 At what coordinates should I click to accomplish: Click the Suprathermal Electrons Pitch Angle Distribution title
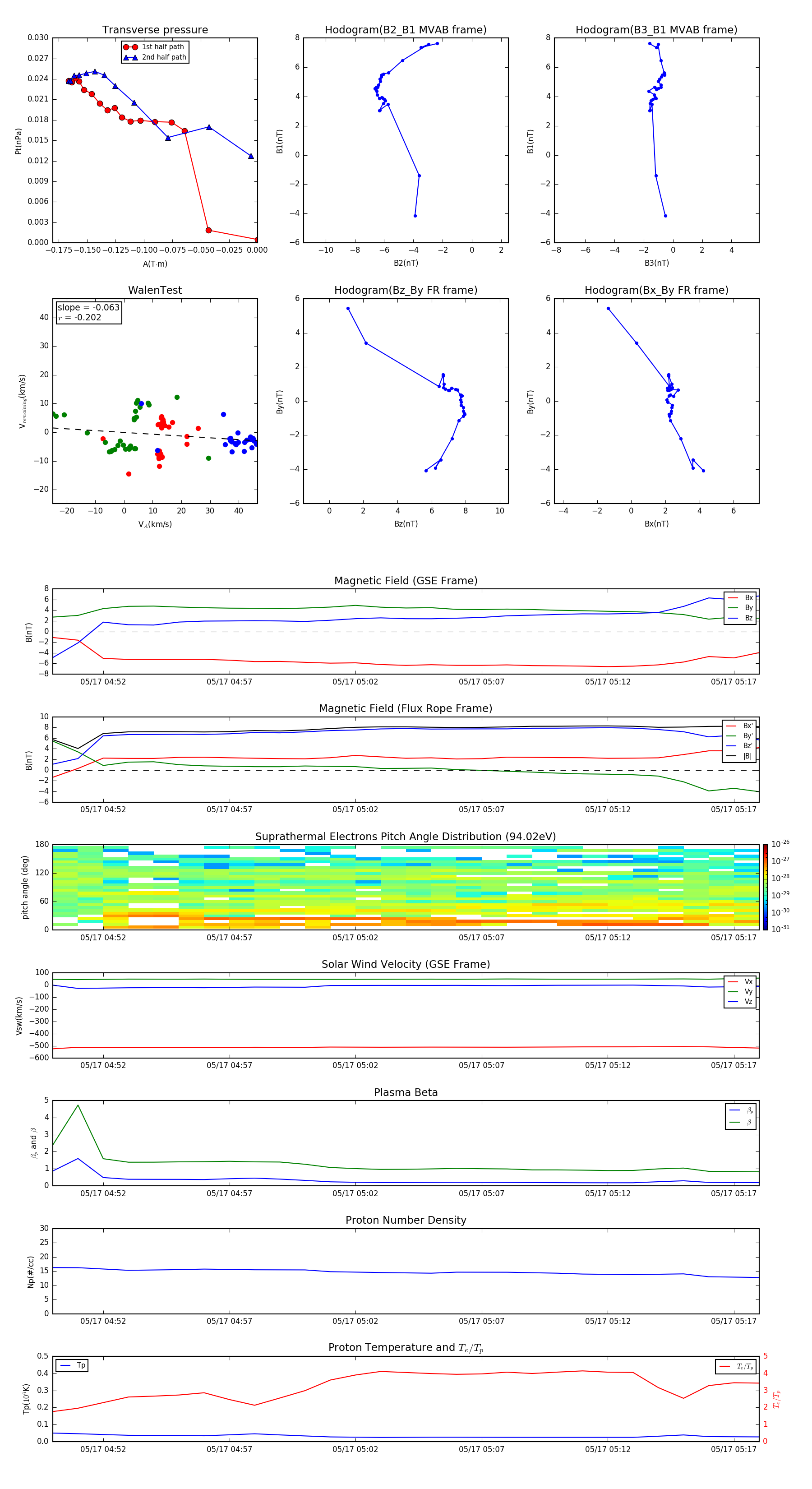[x=406, y=837]
